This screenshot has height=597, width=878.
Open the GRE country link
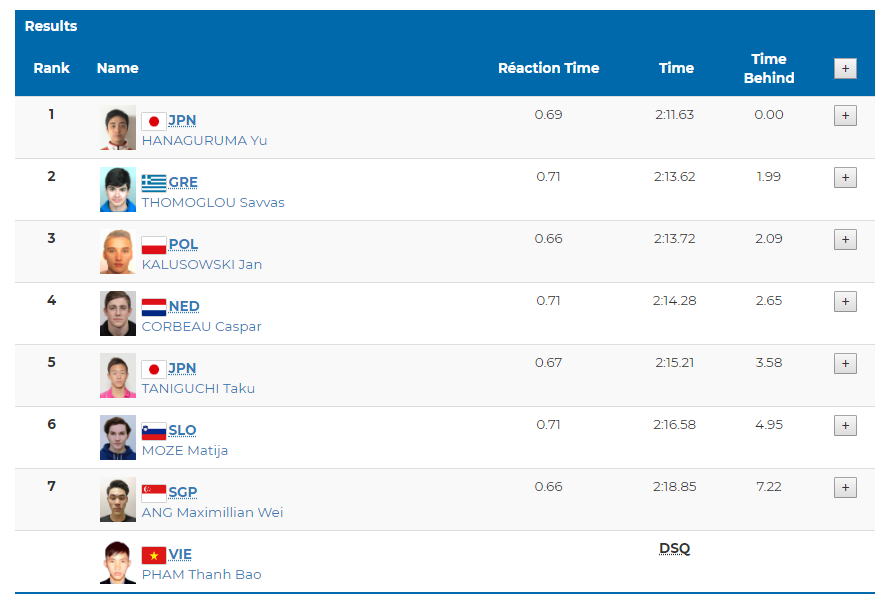tap(183, 183)
